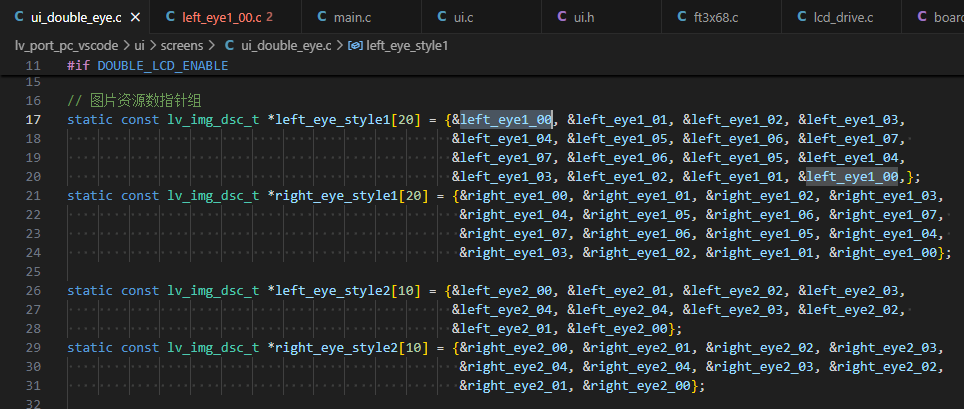Close the ui_double_eye.c tab
Screen dimensions: 964x409
point(135,17)
